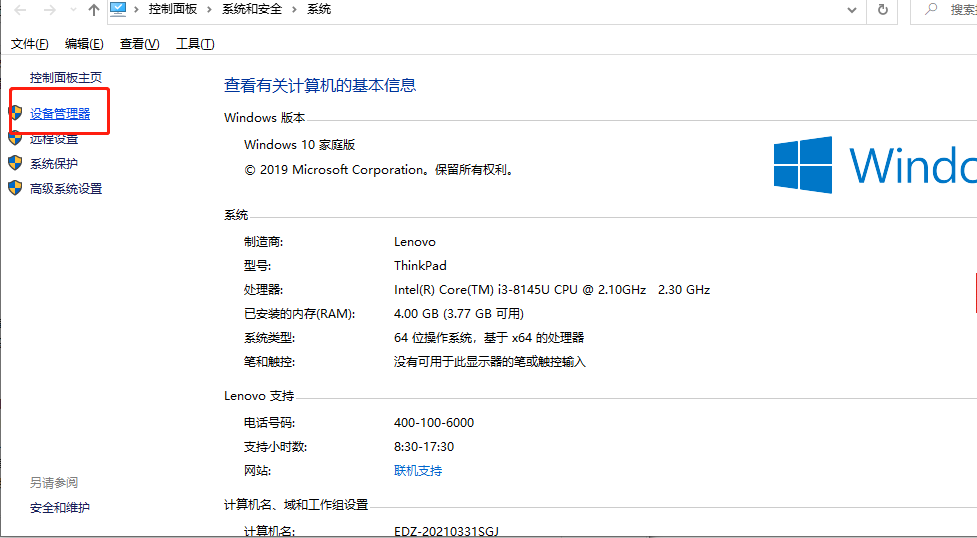This screenshot has height=538, width=977.
Task: Select 控制面板 breadcrumb in address bar
Action: [x=173, y=9]
